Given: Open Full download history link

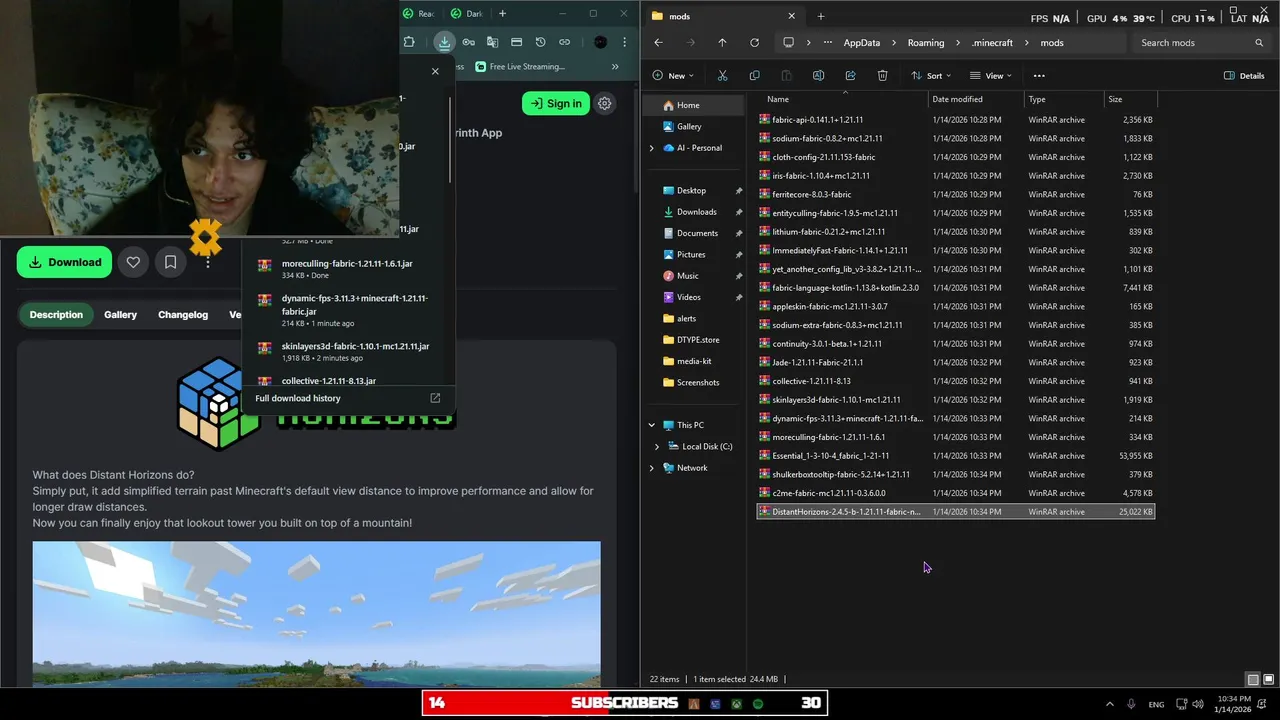Looking at the screenshot, I should tap(298, 398).
